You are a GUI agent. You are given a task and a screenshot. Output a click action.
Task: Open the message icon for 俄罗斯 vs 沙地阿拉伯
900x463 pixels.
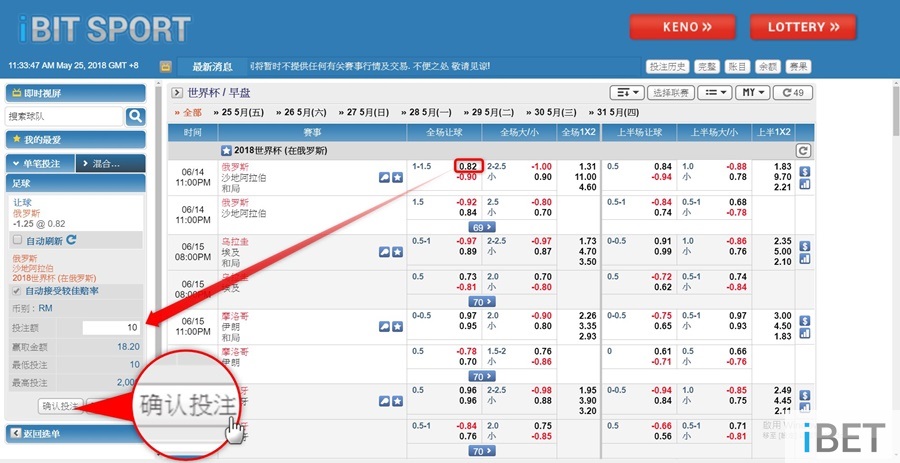(385, 178)
